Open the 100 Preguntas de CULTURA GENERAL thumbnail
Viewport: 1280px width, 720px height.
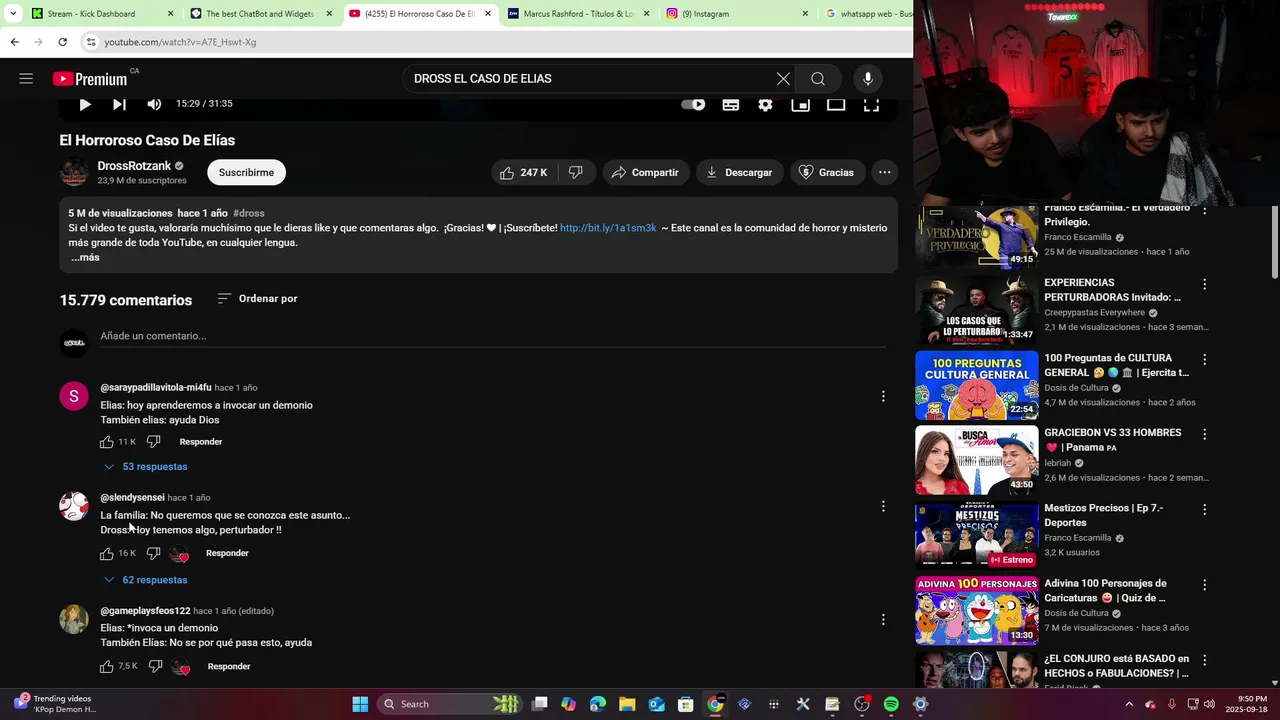977,385
